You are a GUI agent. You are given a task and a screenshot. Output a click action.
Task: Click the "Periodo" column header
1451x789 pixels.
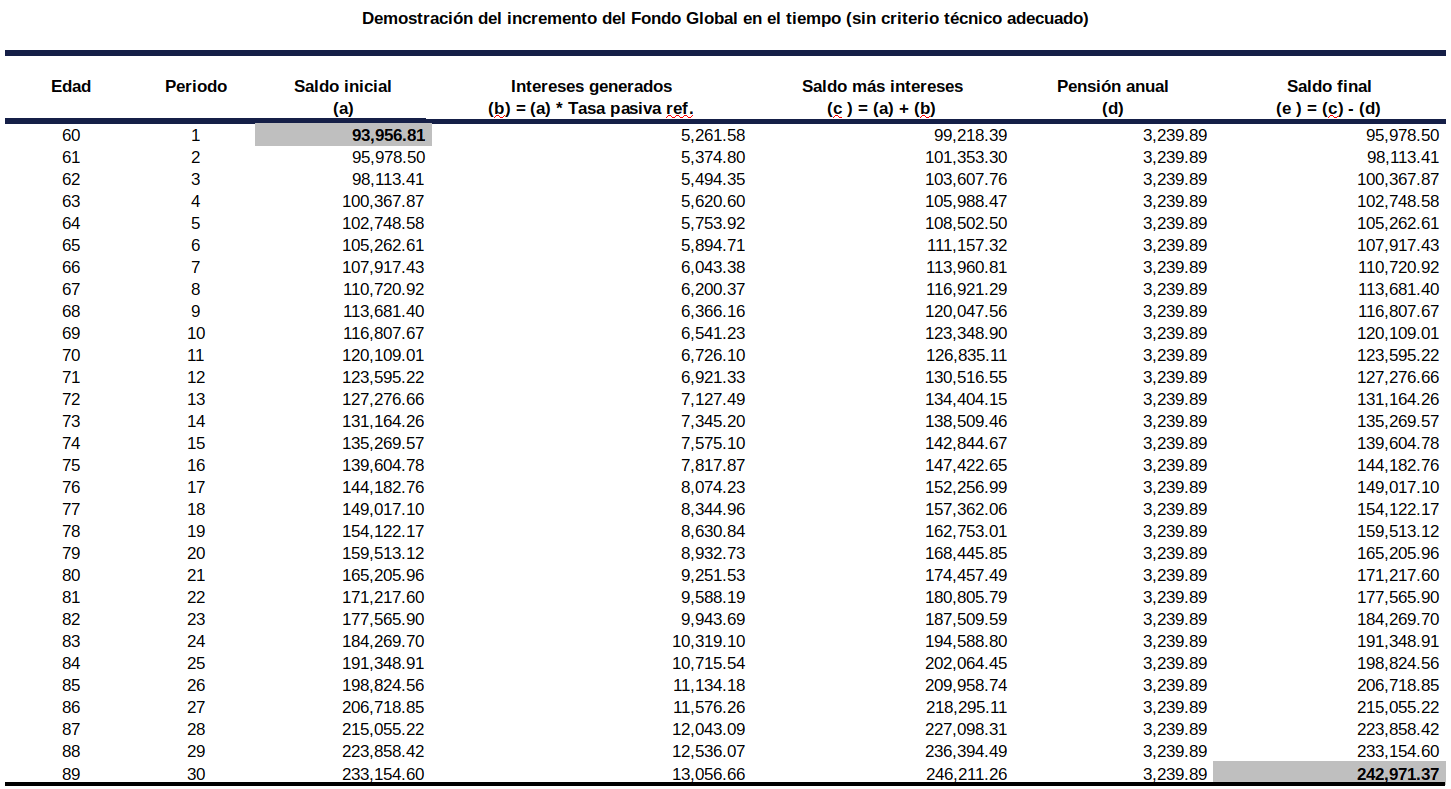coord(196,87)
